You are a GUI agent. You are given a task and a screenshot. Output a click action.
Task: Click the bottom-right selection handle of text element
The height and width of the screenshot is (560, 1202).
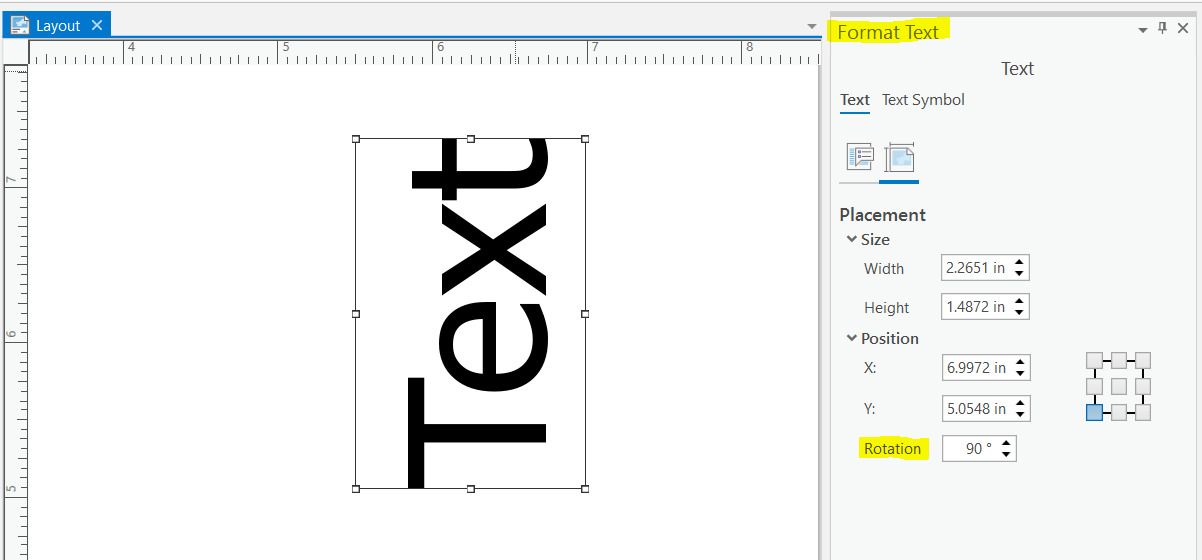tap(585, 489)
